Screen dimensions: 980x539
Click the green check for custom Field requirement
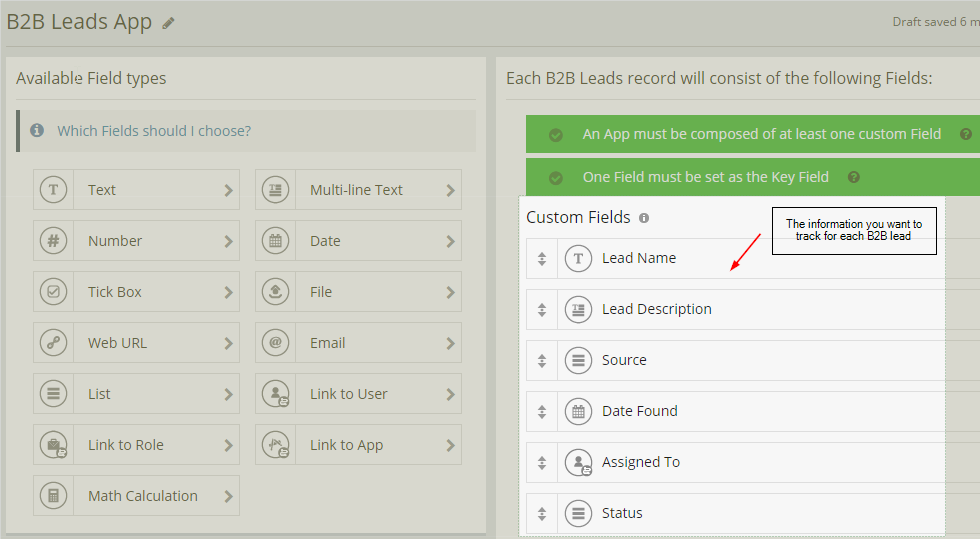(556, 135)
